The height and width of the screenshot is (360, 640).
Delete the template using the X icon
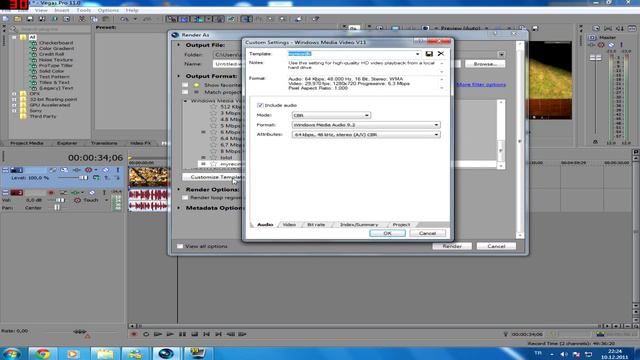click(441, 53)
